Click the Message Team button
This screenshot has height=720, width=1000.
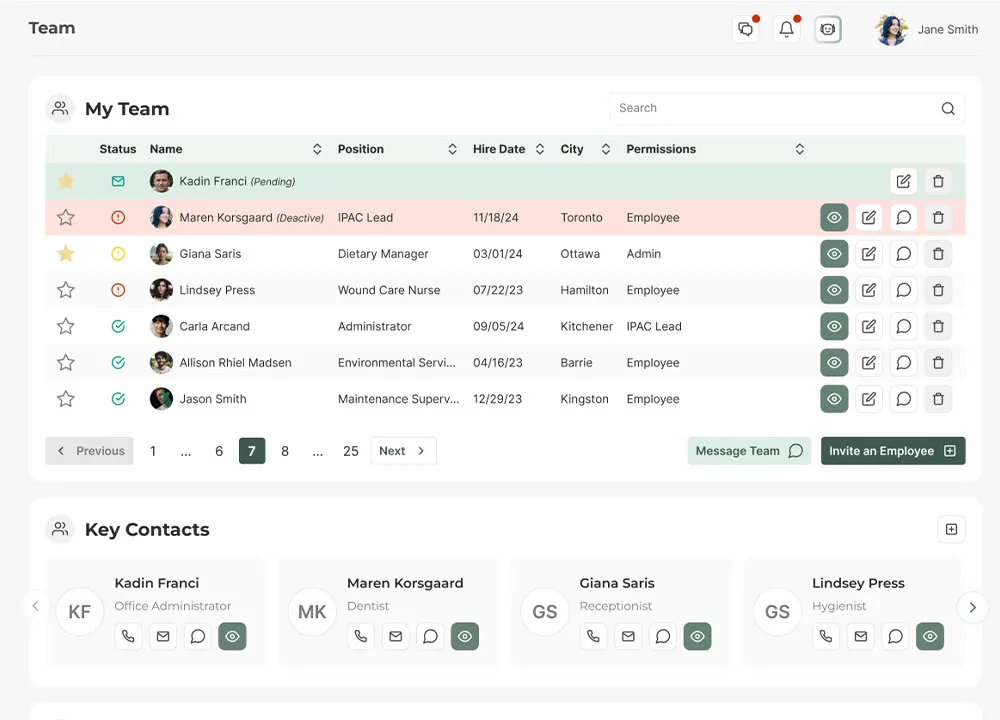[748, 451]
